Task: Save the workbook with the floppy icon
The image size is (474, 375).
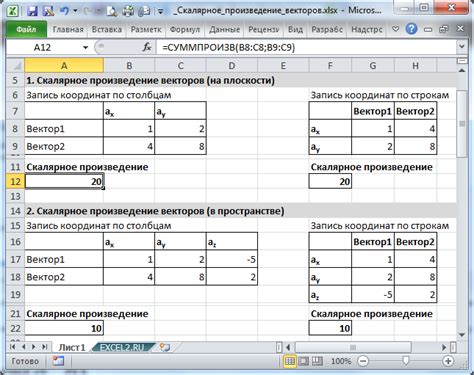Action: point(32,11)
